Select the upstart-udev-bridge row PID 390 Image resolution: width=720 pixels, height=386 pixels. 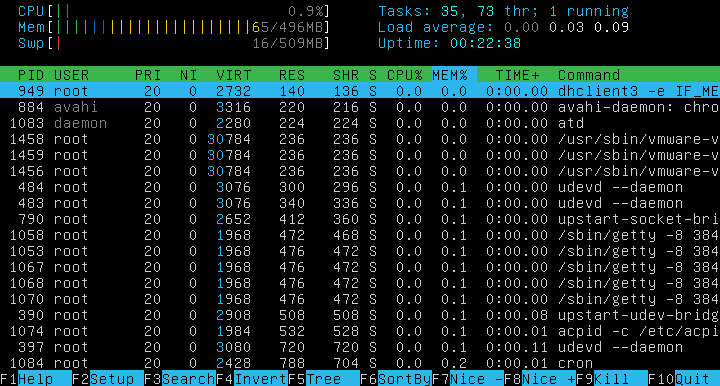tap(360, 315)
